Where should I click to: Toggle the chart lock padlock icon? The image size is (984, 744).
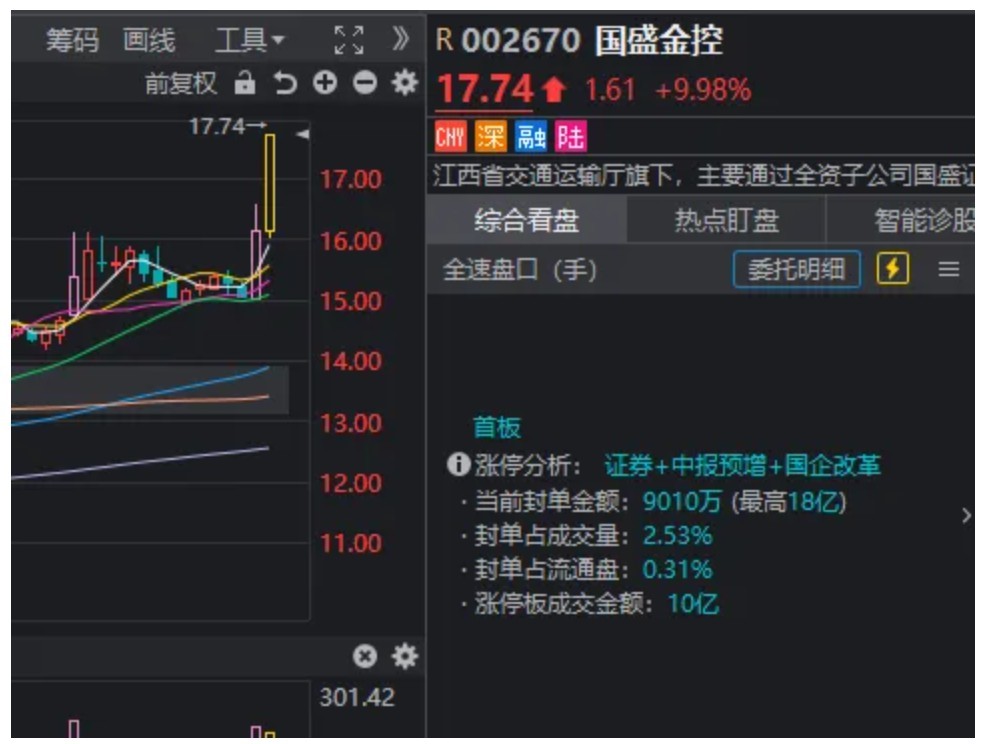point(244,84)
